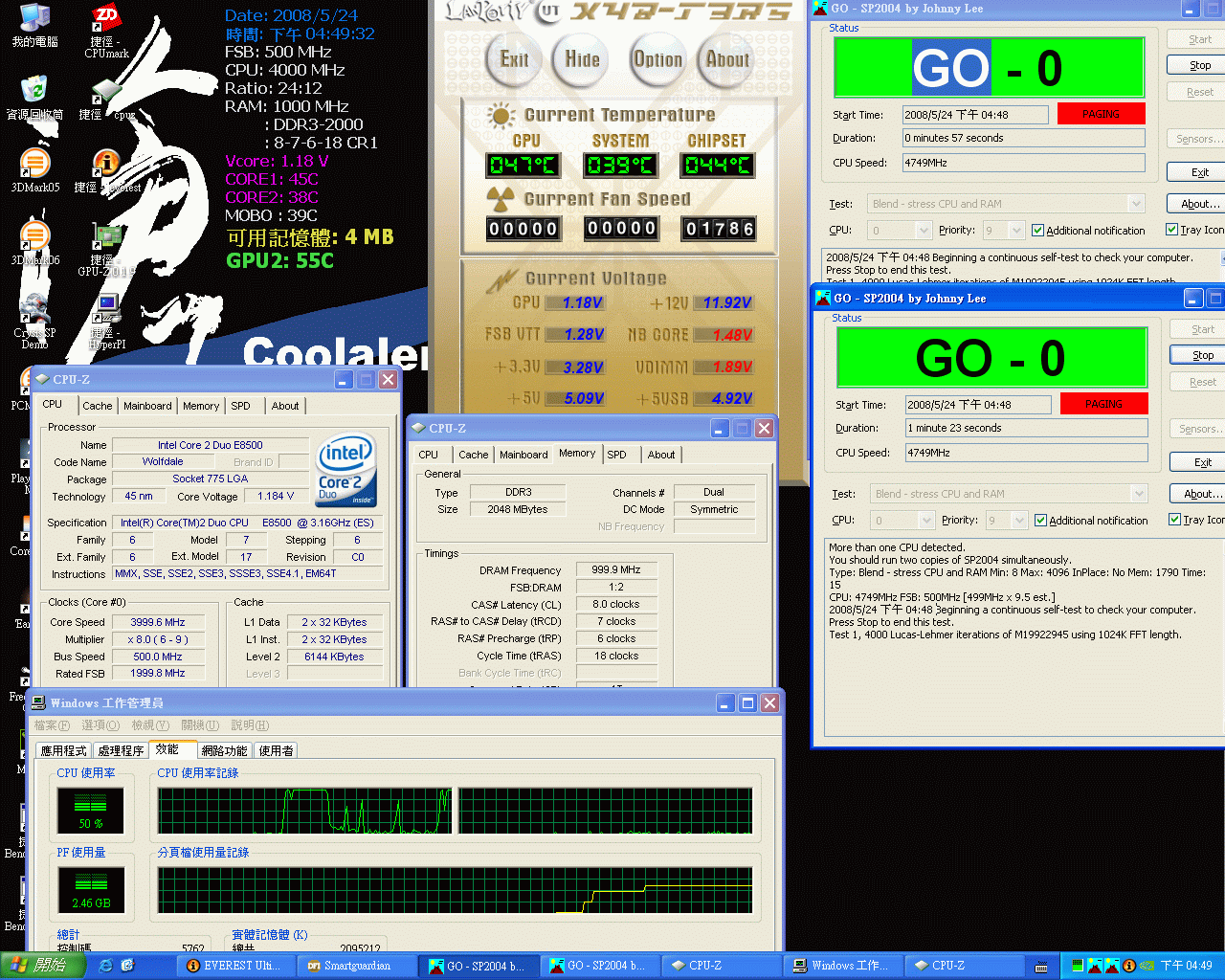This screenshot has height=980, width=1225.
Task: Click the '2048 MBytes' memory size value
Action: 518,509
